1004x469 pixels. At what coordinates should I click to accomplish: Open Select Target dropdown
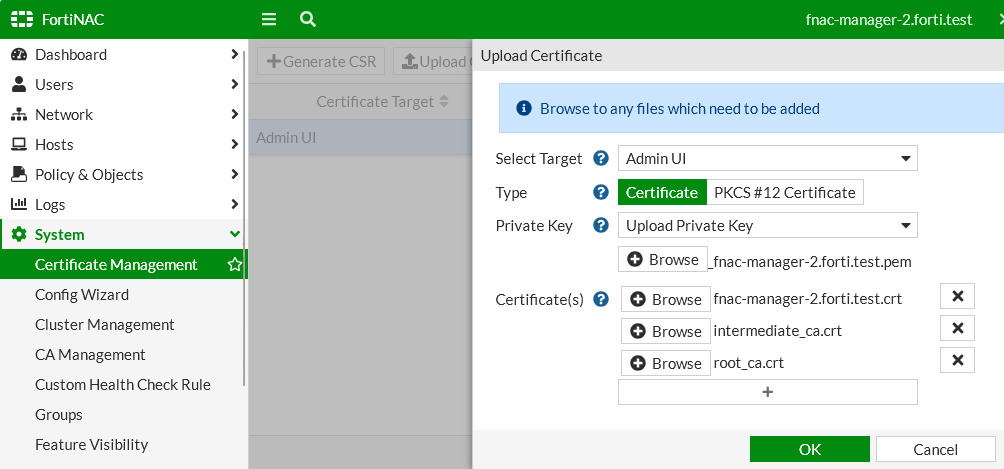tap(768, 158)
